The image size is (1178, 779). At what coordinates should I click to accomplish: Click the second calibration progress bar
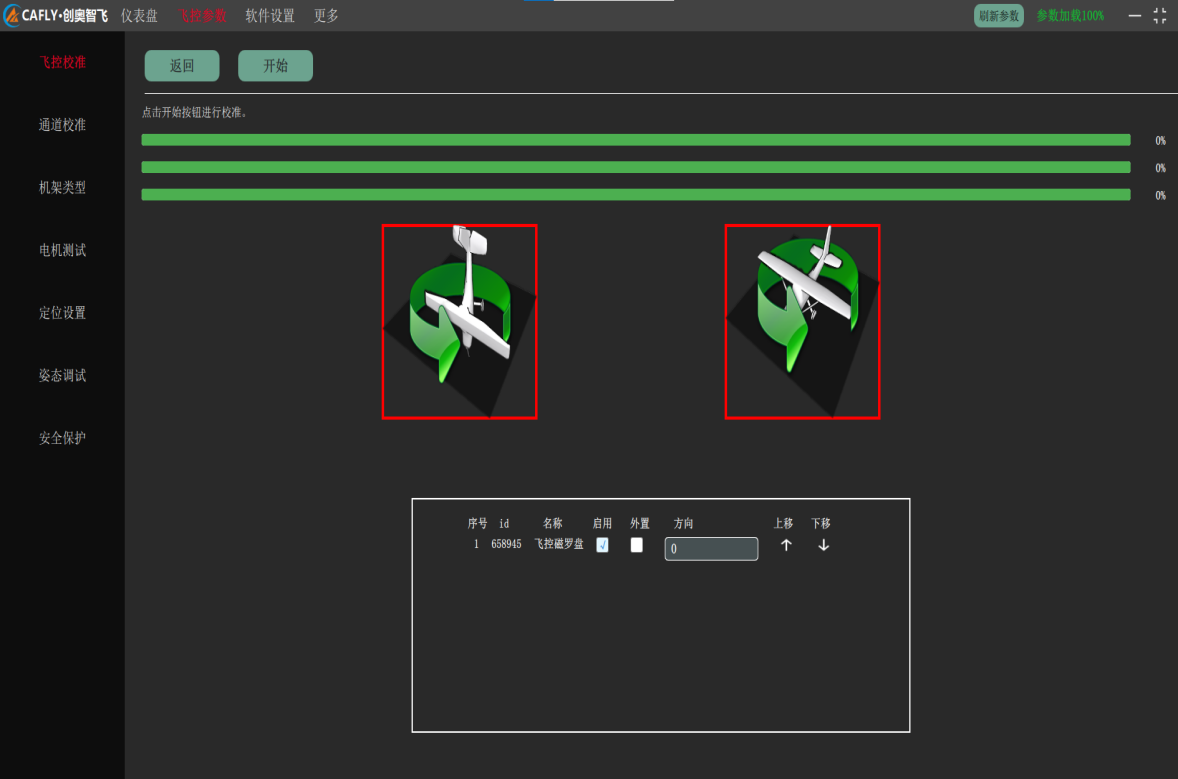(636, 167)
